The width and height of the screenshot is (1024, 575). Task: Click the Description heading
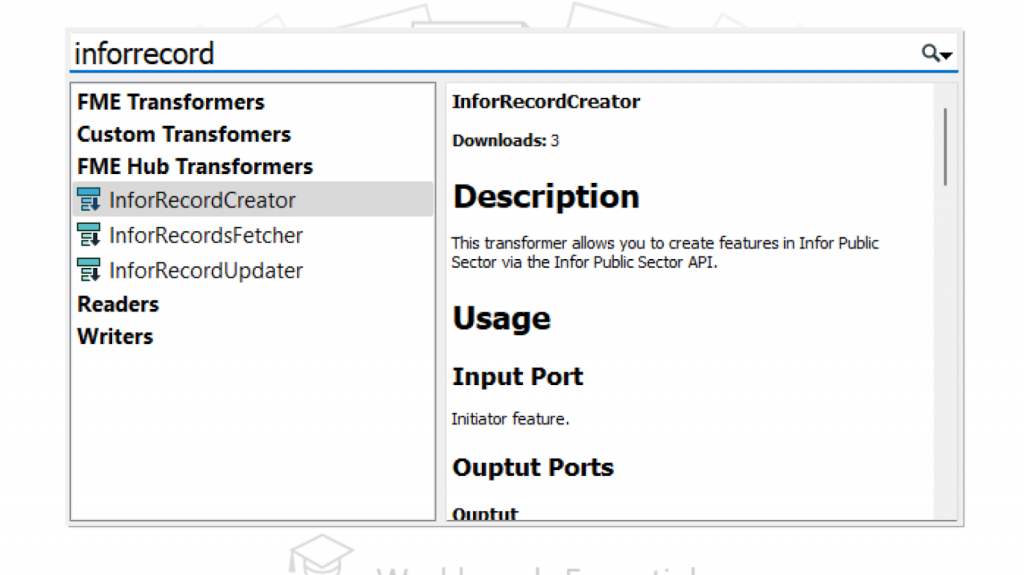[x=546, y=197]
